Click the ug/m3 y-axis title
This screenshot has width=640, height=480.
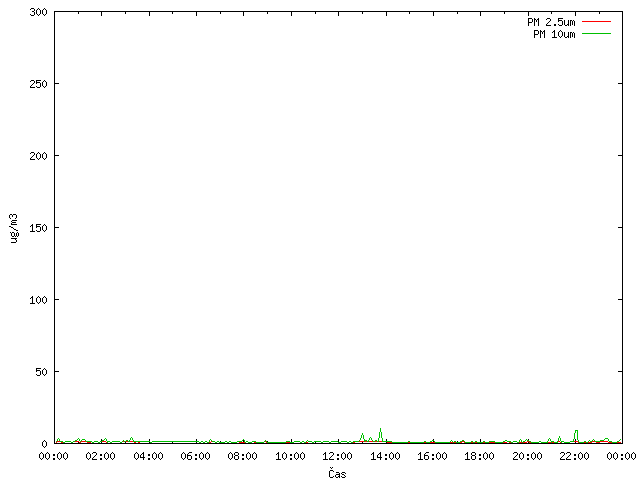click(14, 228)
